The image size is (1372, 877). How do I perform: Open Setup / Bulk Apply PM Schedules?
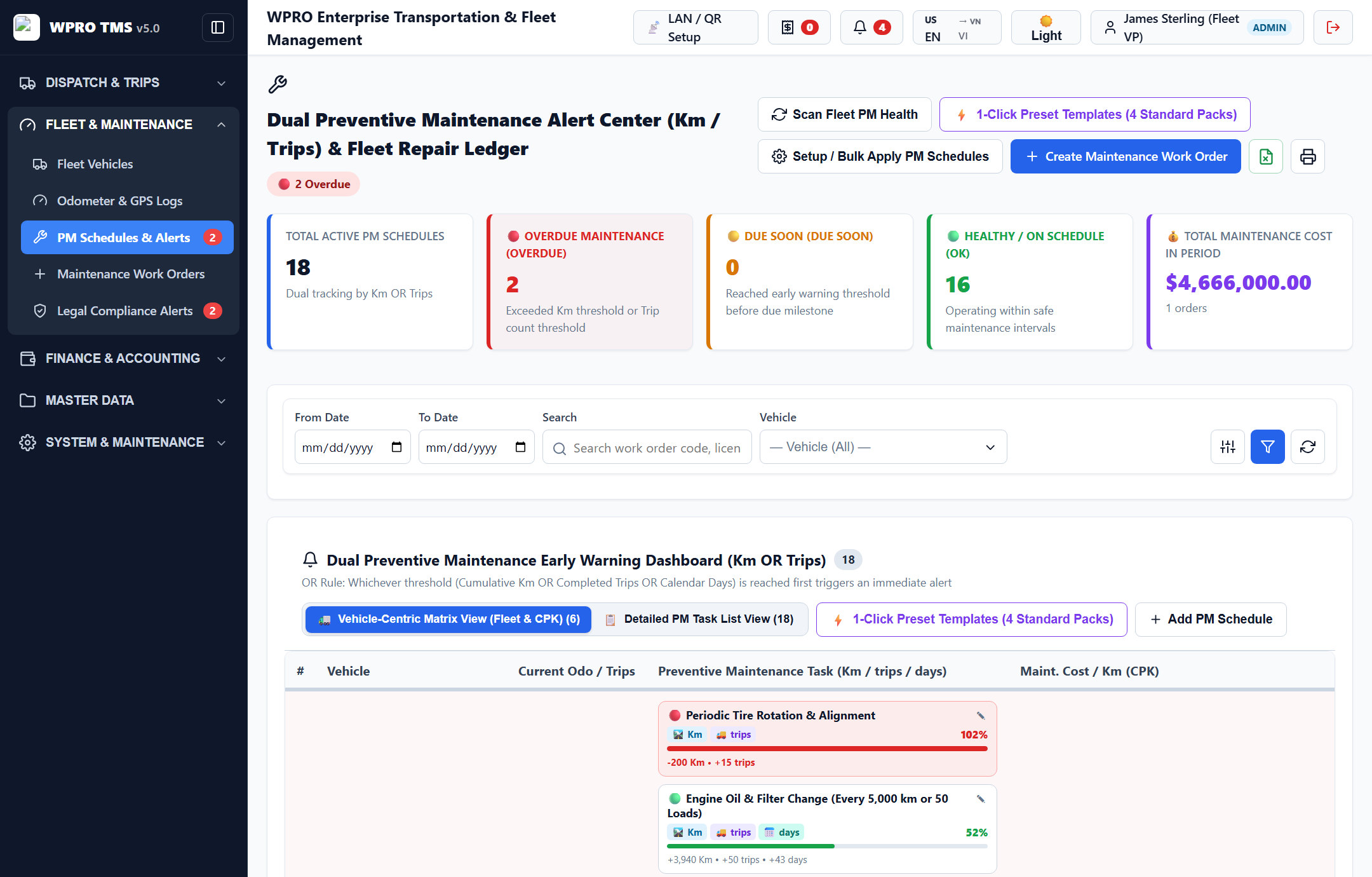pyautogui.click(x=880, y=156)
